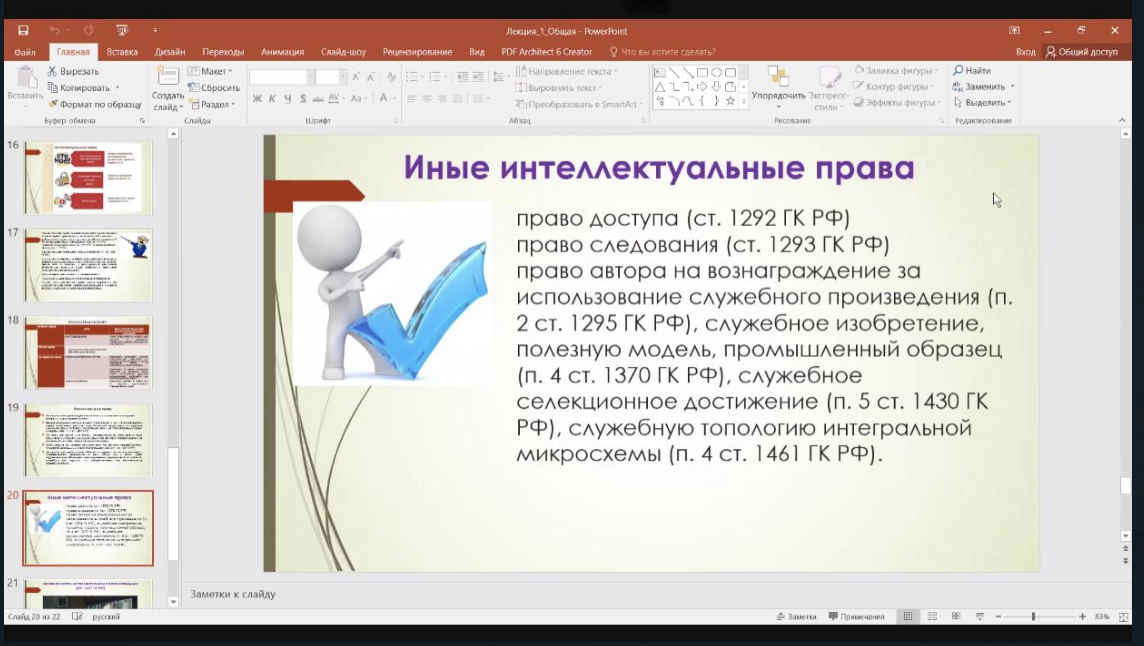This screenshot has width=1144, height=646.
Task: Open Выделить selection dropdown
Action: coord(982,103)
